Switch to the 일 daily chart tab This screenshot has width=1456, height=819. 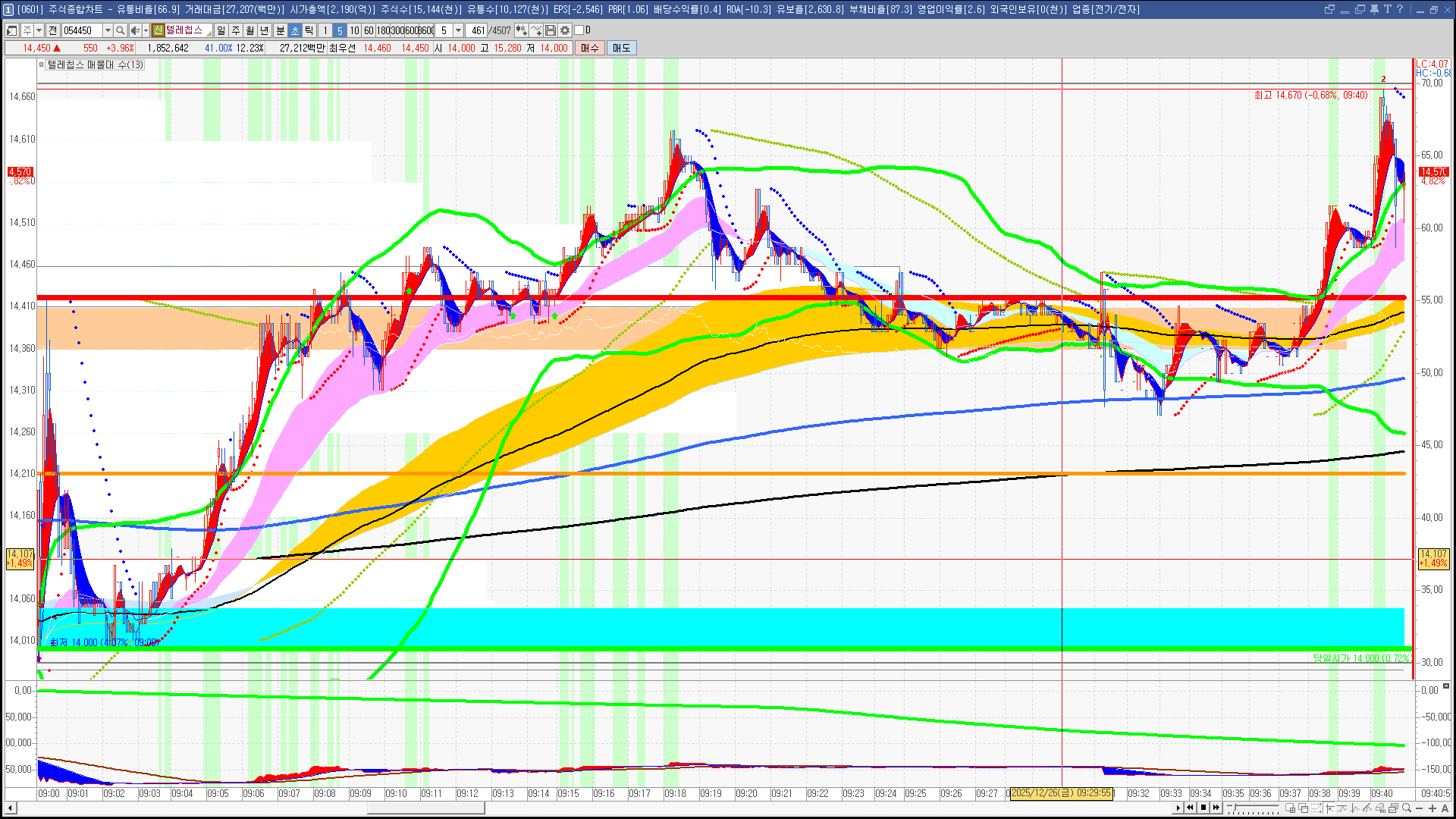[x=221, y=30]
